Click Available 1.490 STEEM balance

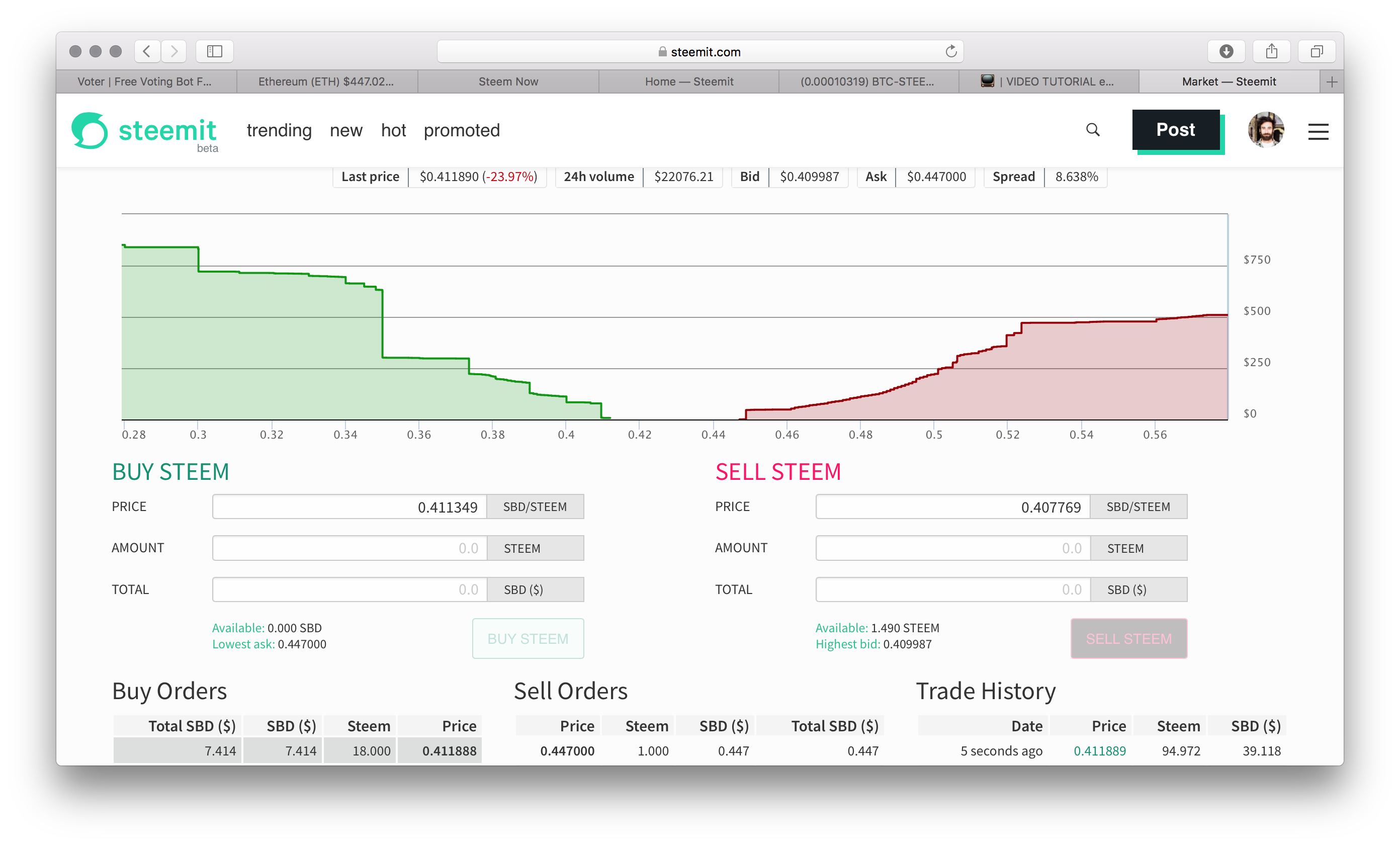pos(878,628)
